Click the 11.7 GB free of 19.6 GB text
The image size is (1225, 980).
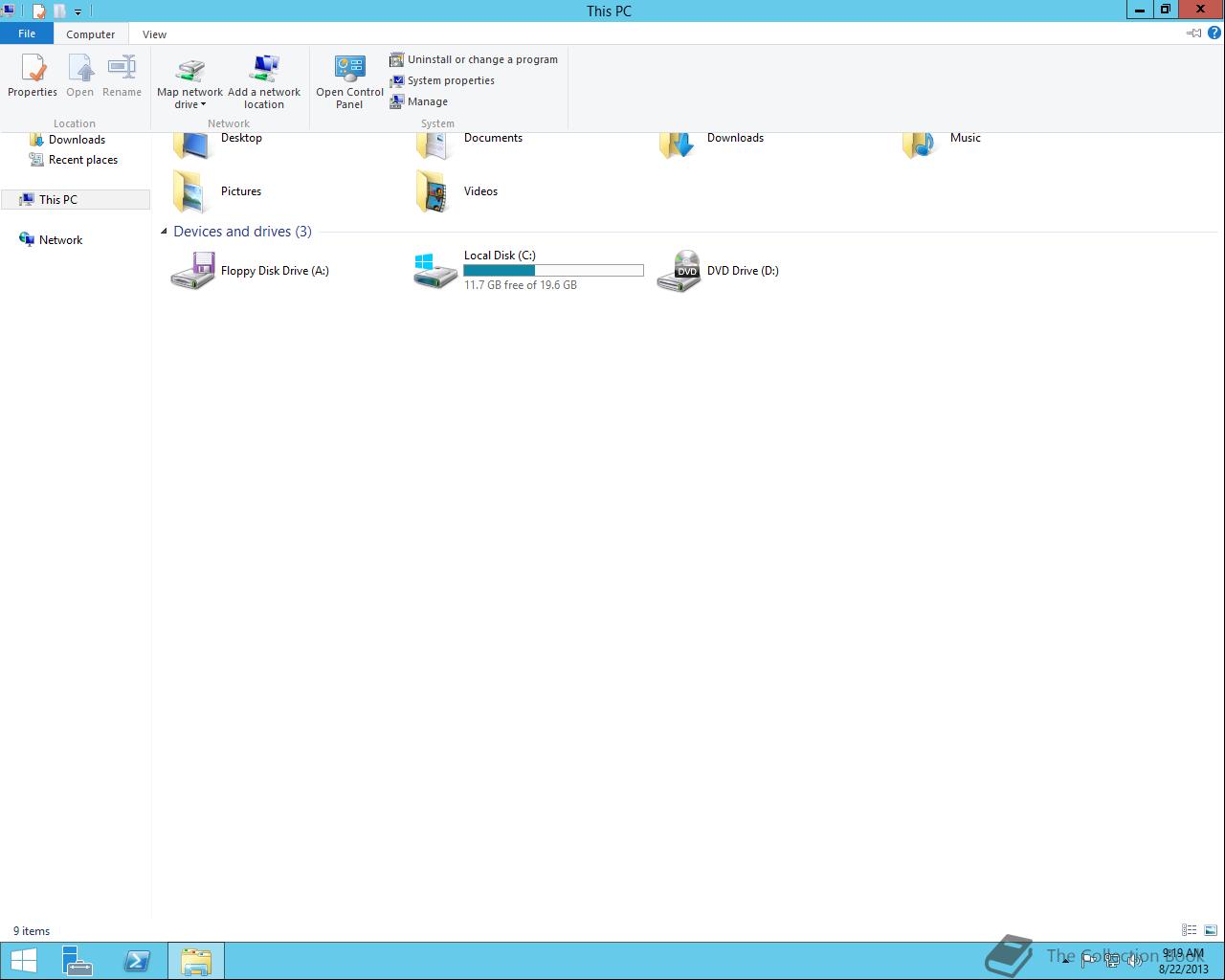(521, 285)
